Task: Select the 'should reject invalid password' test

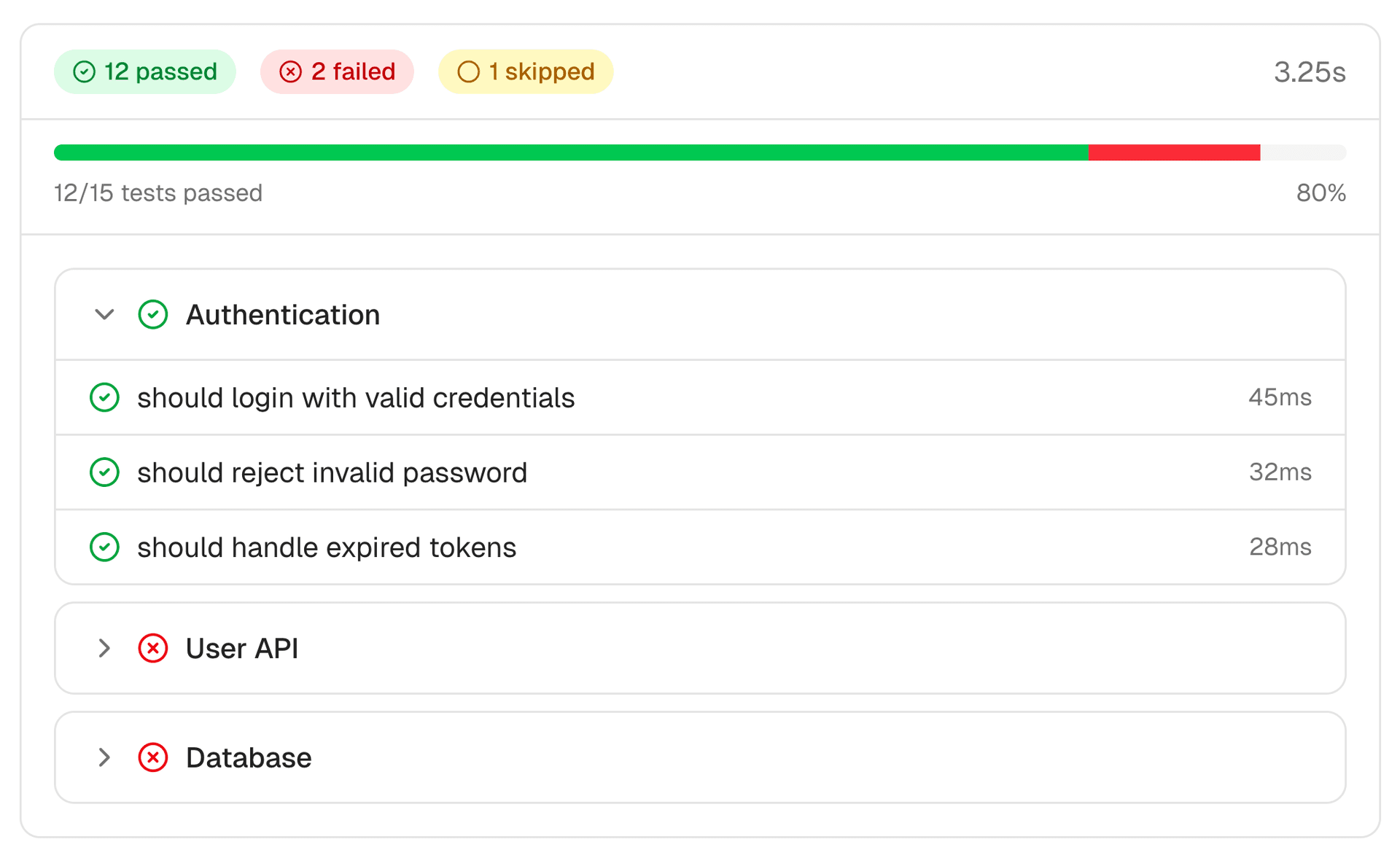Action: click(x=332, y=472)
